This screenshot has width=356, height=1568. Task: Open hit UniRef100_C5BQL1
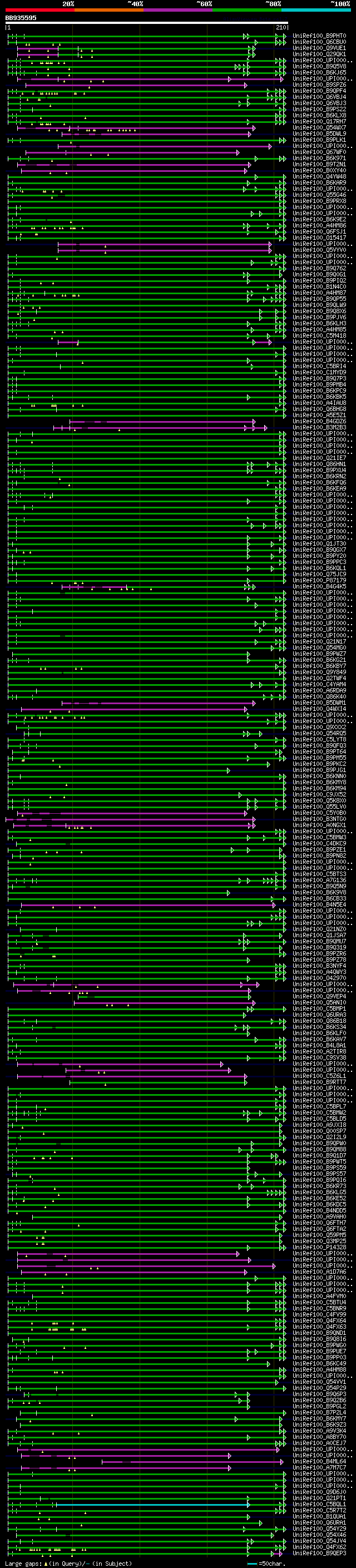319,1504
